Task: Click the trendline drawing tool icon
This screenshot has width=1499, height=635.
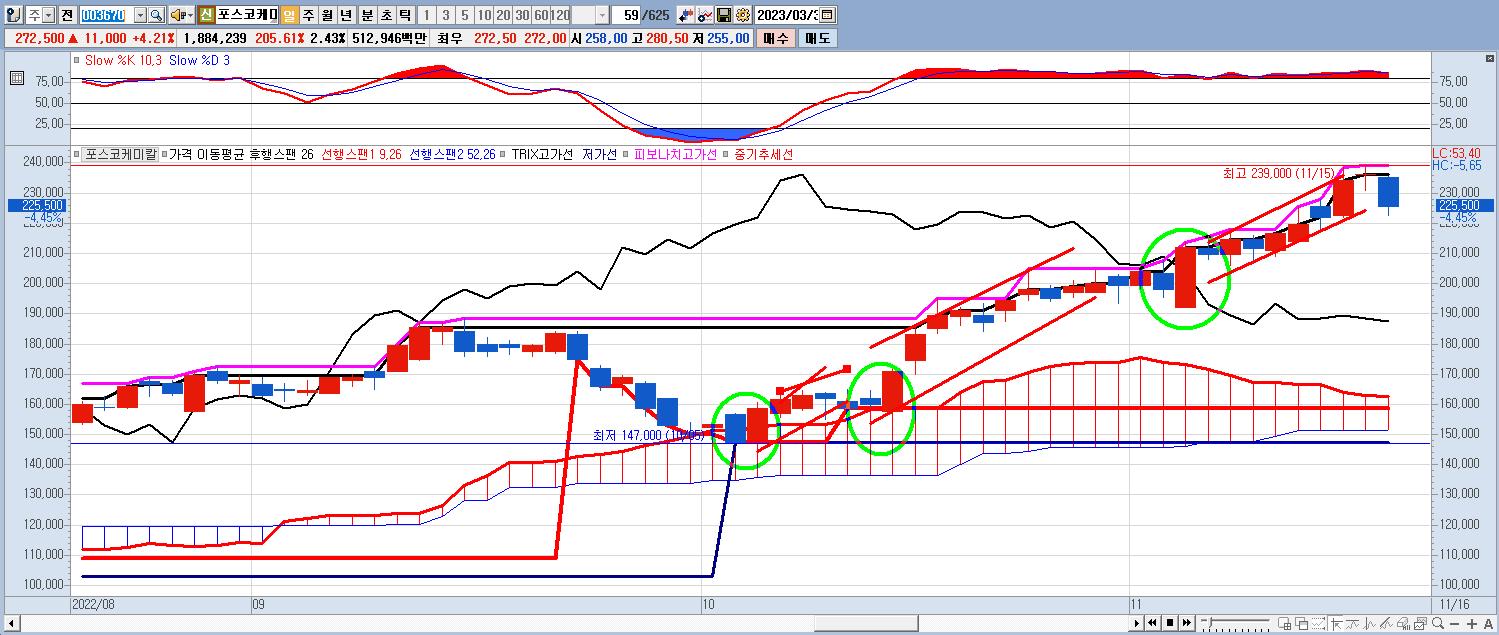Action: click(1386, 623)
